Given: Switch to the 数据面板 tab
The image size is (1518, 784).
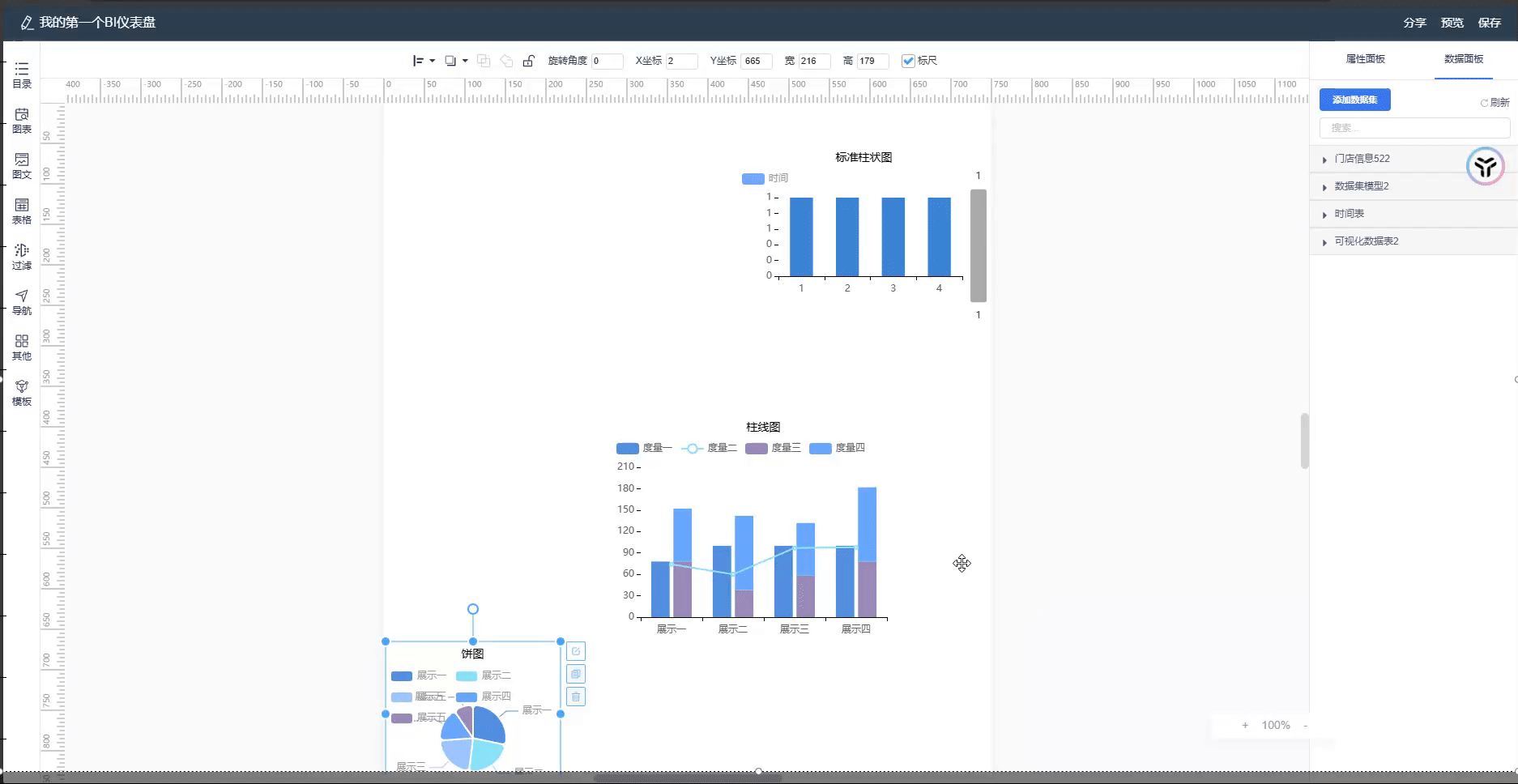Looking at the screenshot, I should pyautogui.click(x=1464, y=59).
